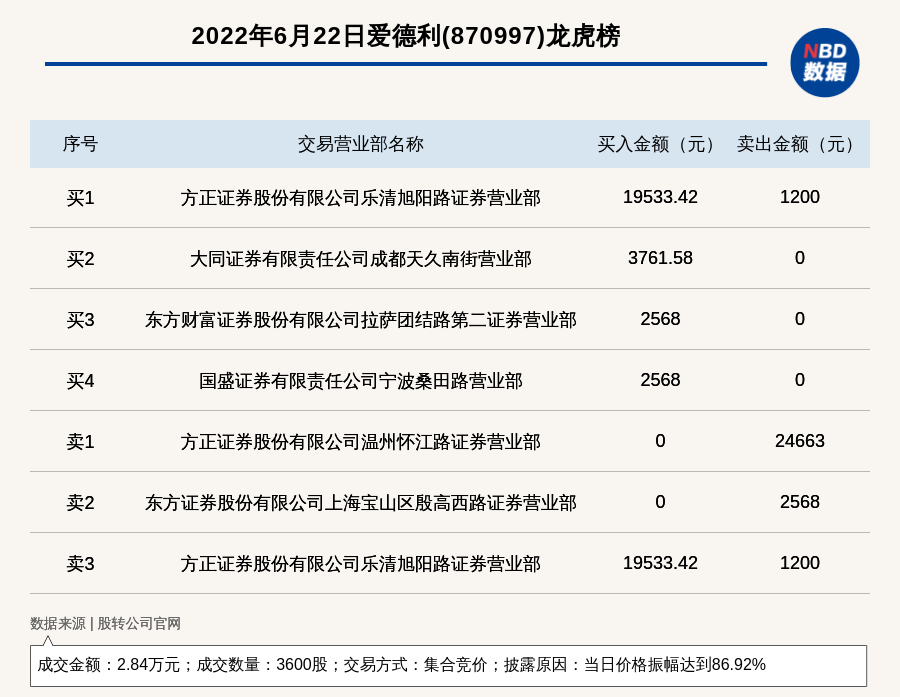This screenshot has height=697, width=900.
Task: Click the 成交金额 summary note box
Action: [x=448, y=665]
